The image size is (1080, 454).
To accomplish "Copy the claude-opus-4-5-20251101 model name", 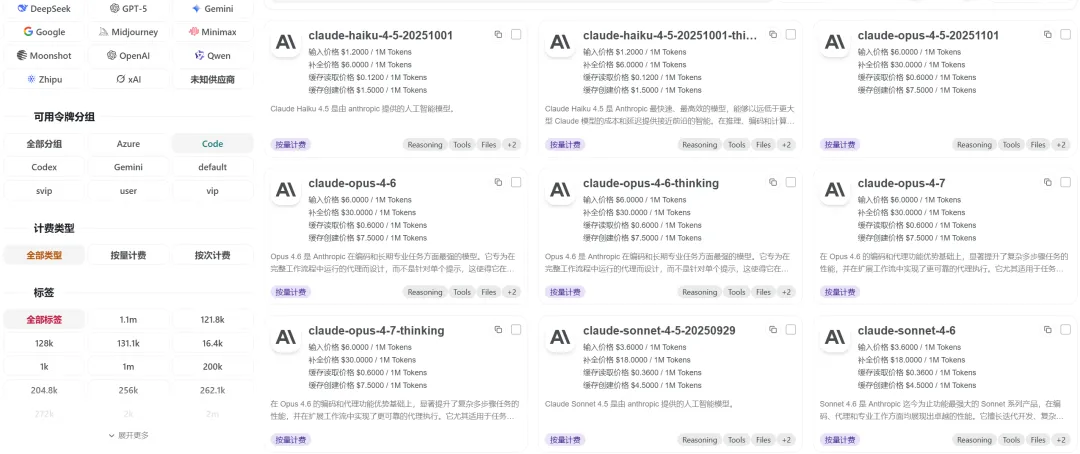I will 1048,34.
